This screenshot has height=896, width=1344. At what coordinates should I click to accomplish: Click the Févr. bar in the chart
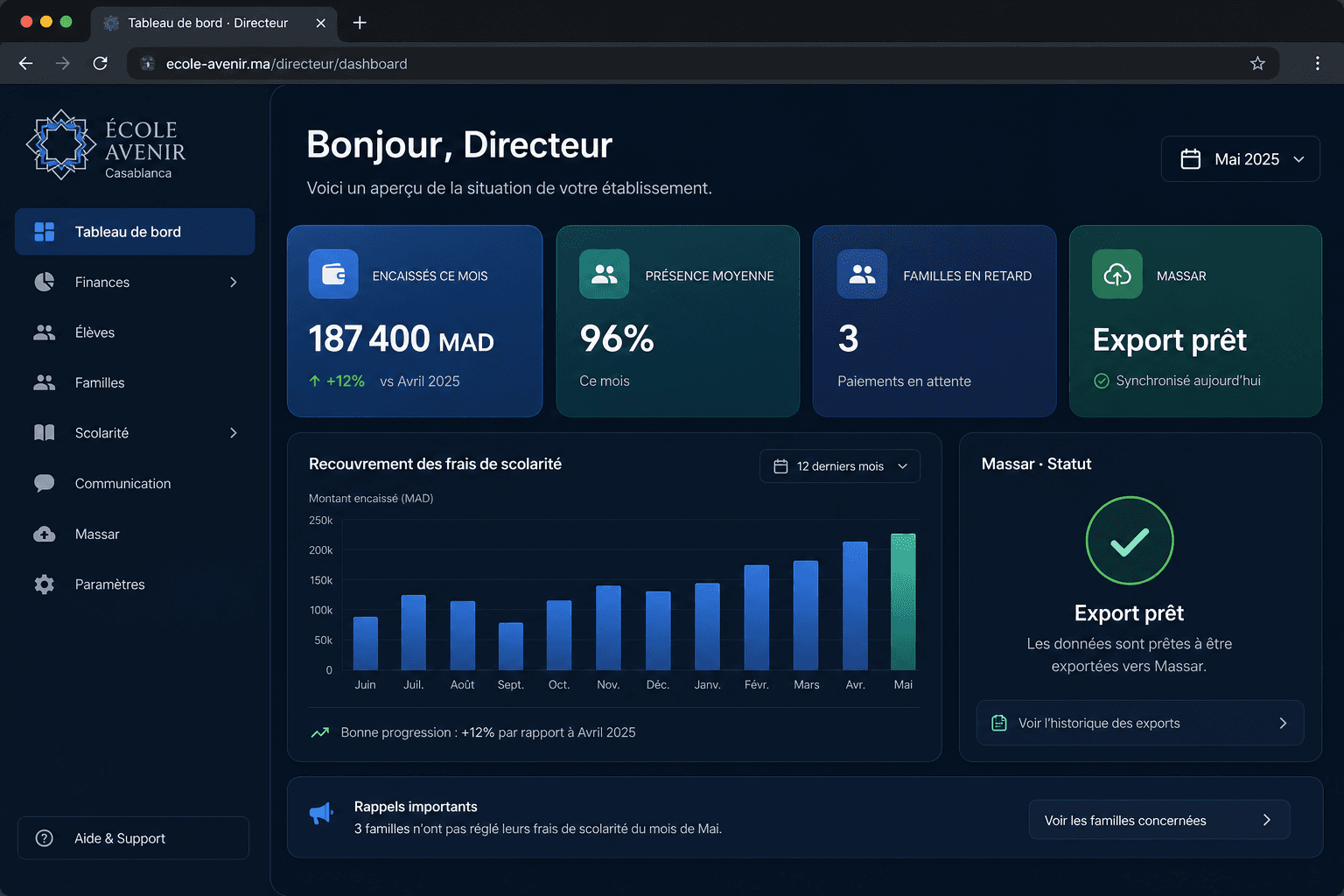pos(757,618)
